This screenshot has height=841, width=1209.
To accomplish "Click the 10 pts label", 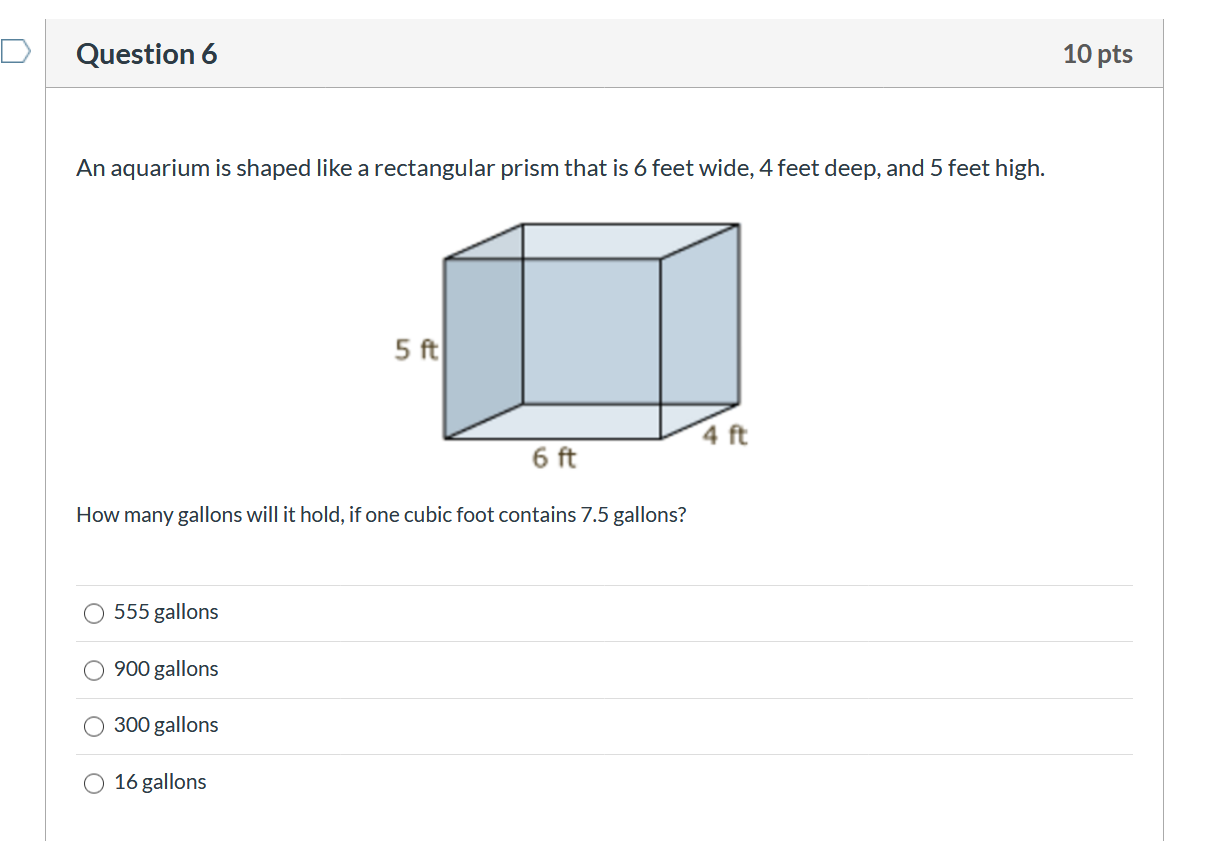I will pos(1100,54).
